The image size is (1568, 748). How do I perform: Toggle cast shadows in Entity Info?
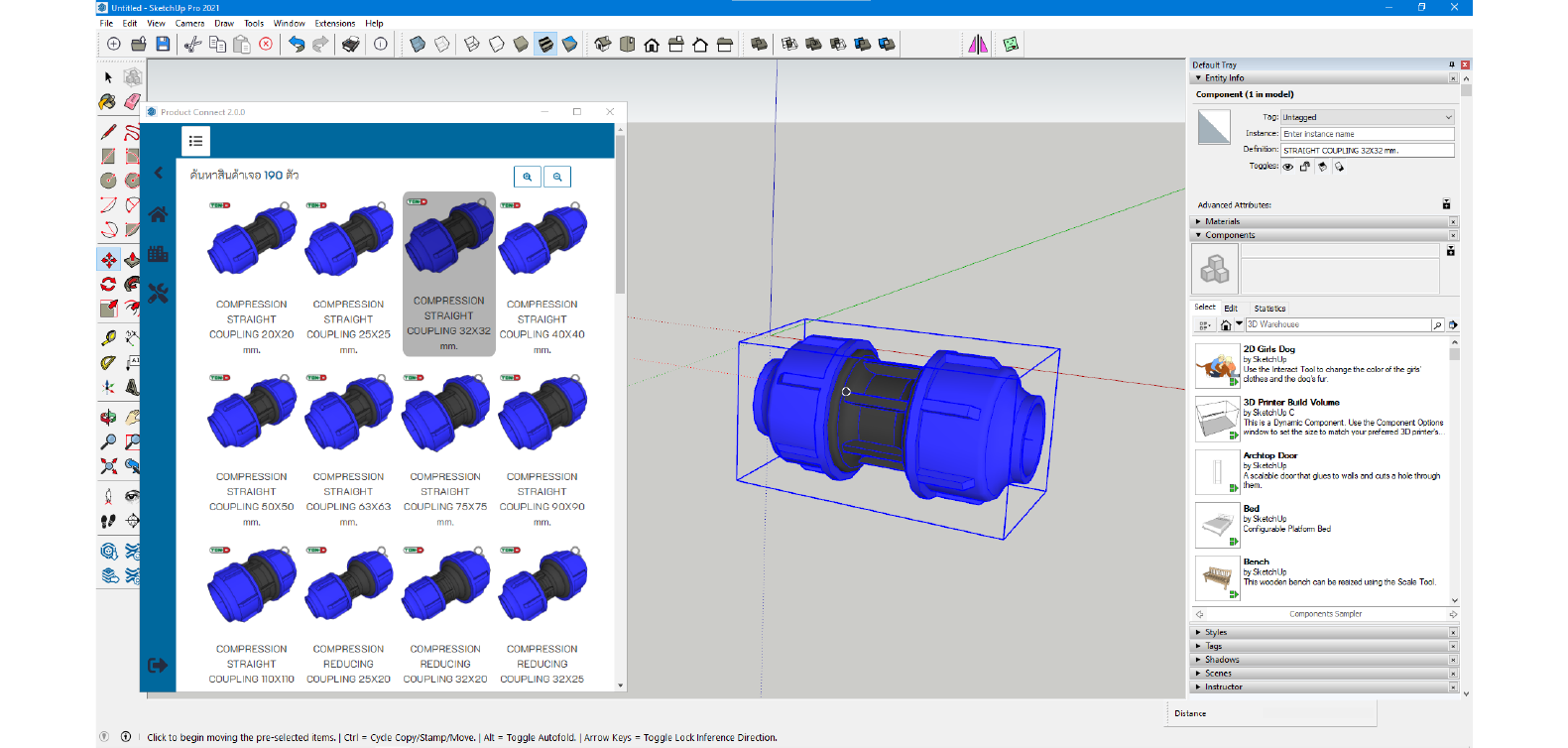(x=1339, y=167)
